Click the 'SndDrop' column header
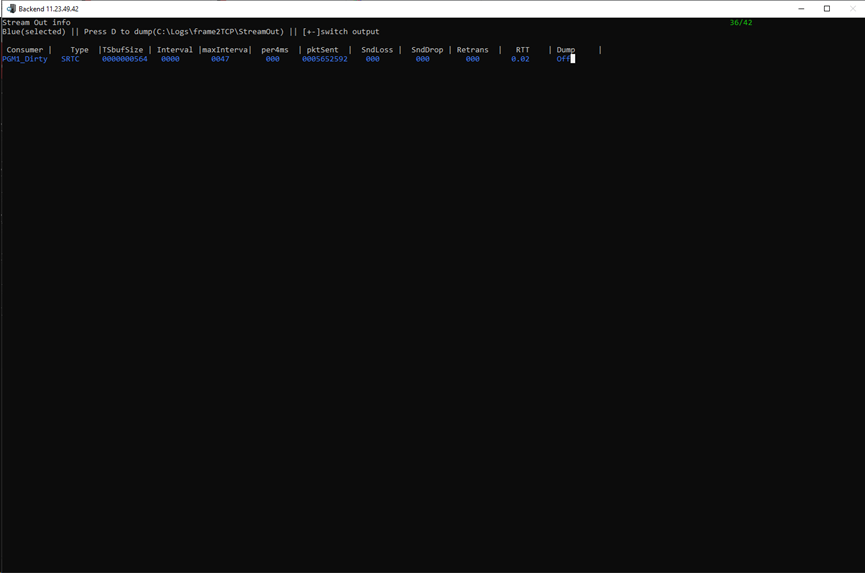Screen dimensions: 865x573 [x=427, y=50]
